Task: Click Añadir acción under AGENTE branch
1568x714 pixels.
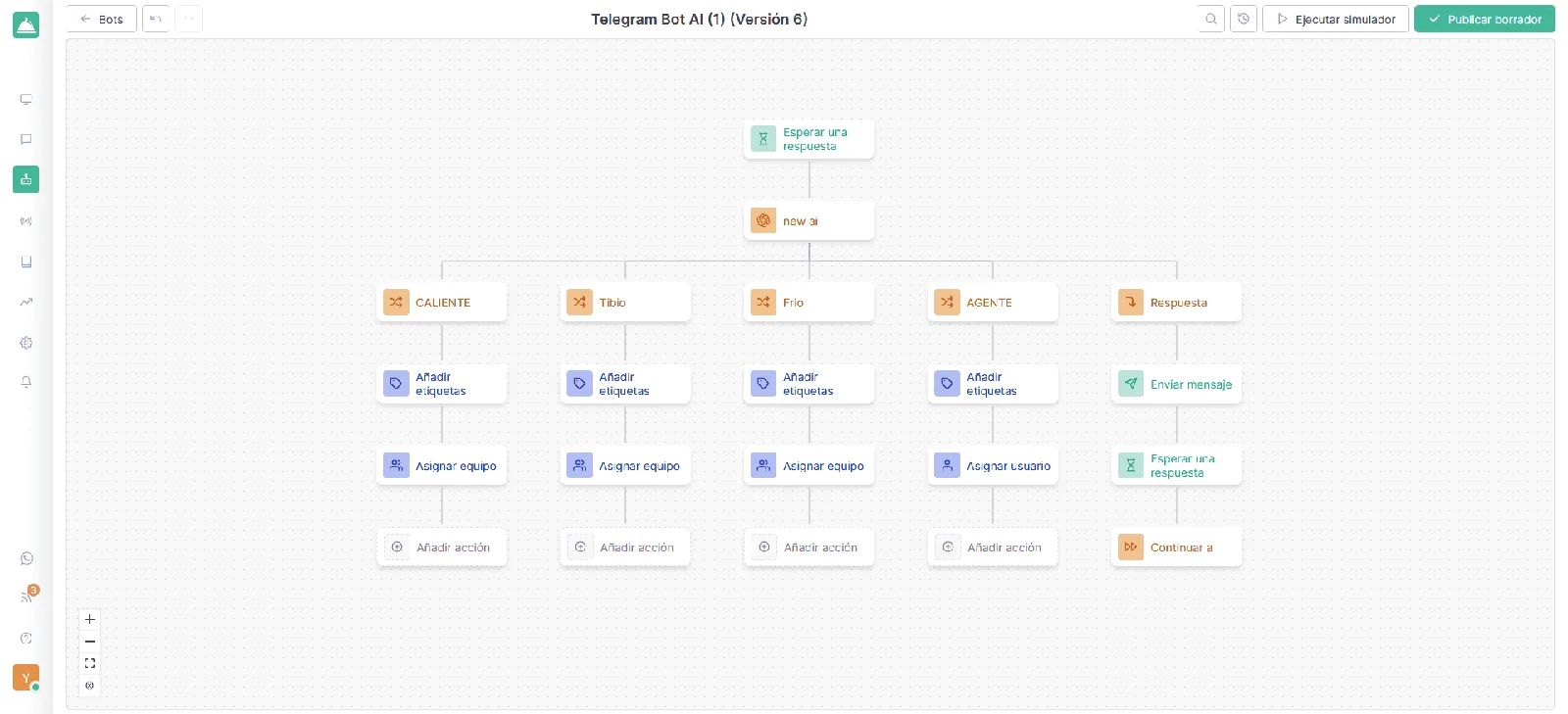Action: [x=993, y=547]
